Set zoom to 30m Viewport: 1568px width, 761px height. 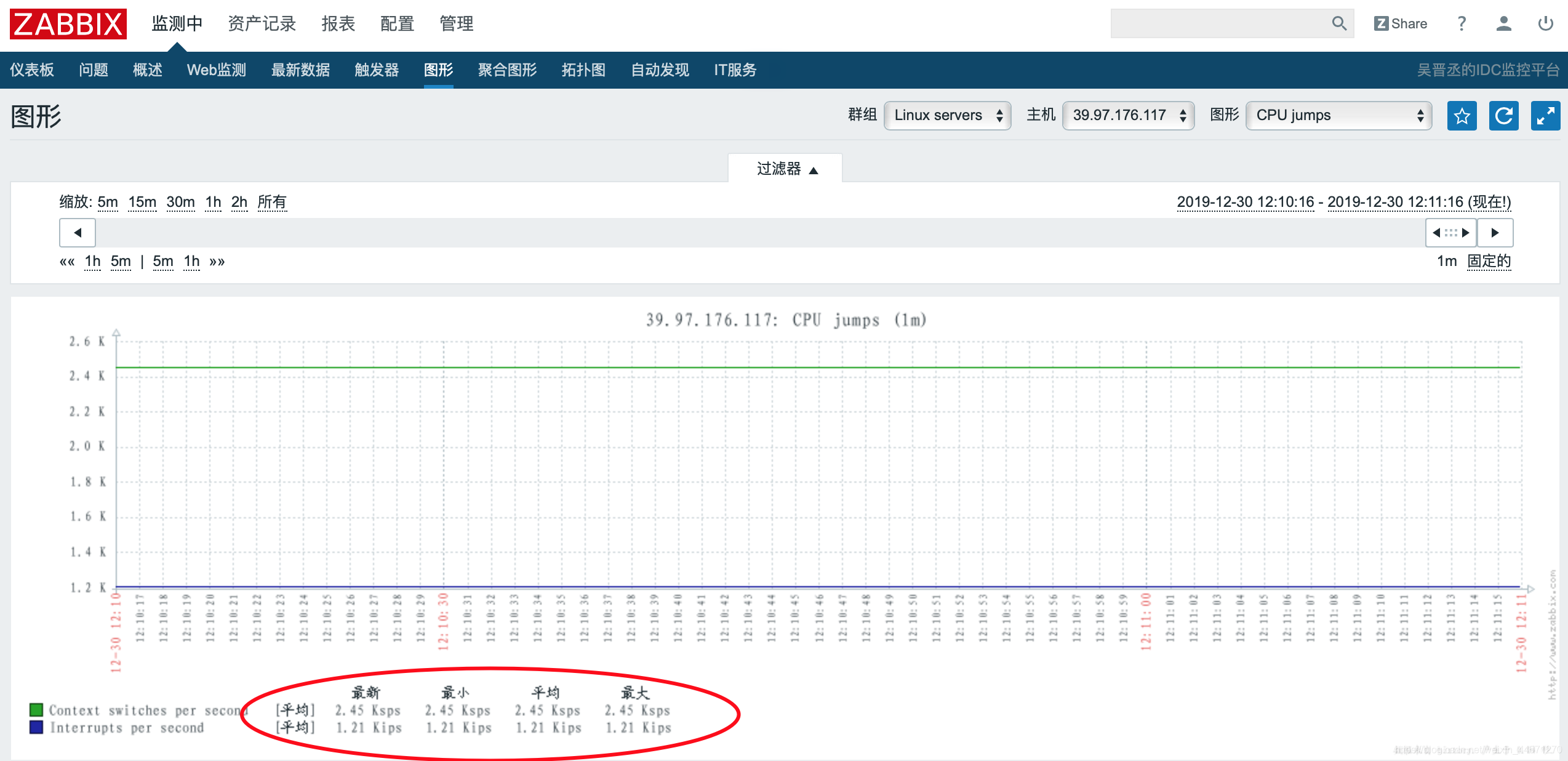coord(180,202)
